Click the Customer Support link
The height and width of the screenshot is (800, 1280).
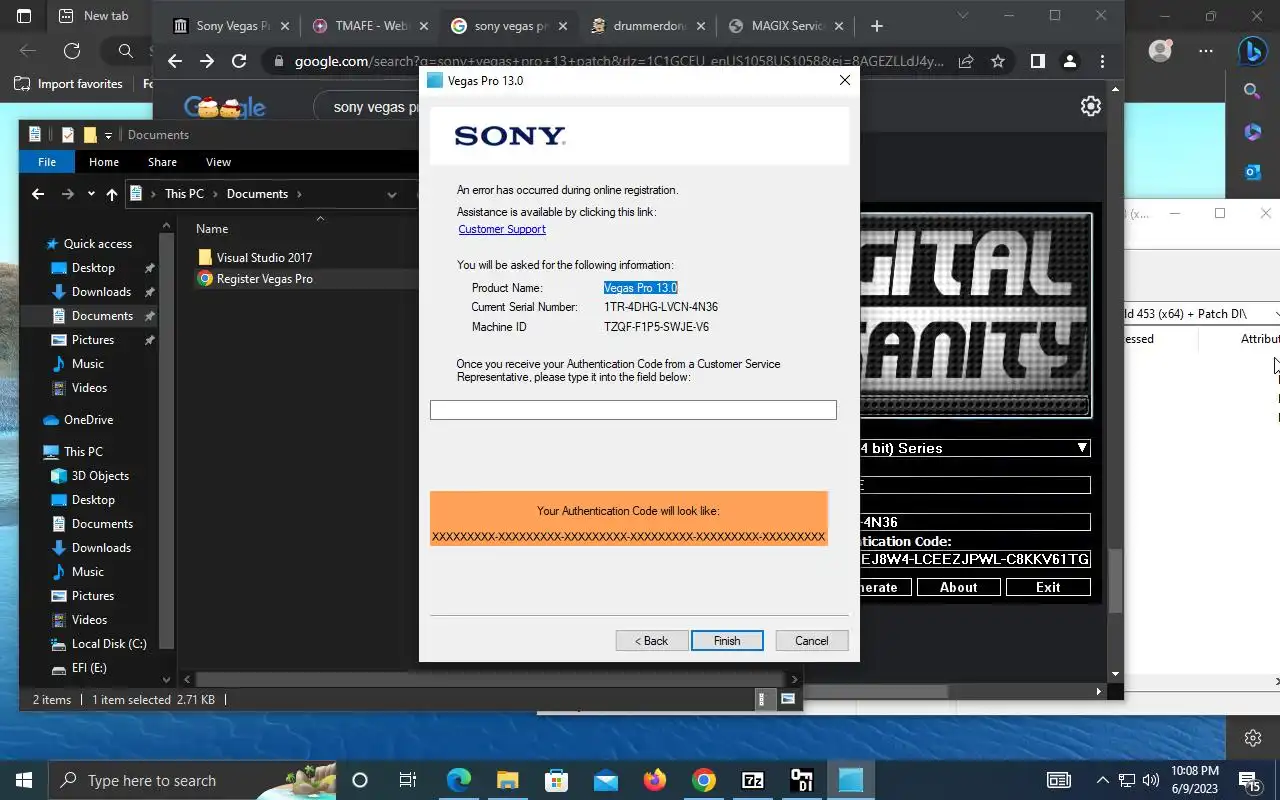(502, 229)
